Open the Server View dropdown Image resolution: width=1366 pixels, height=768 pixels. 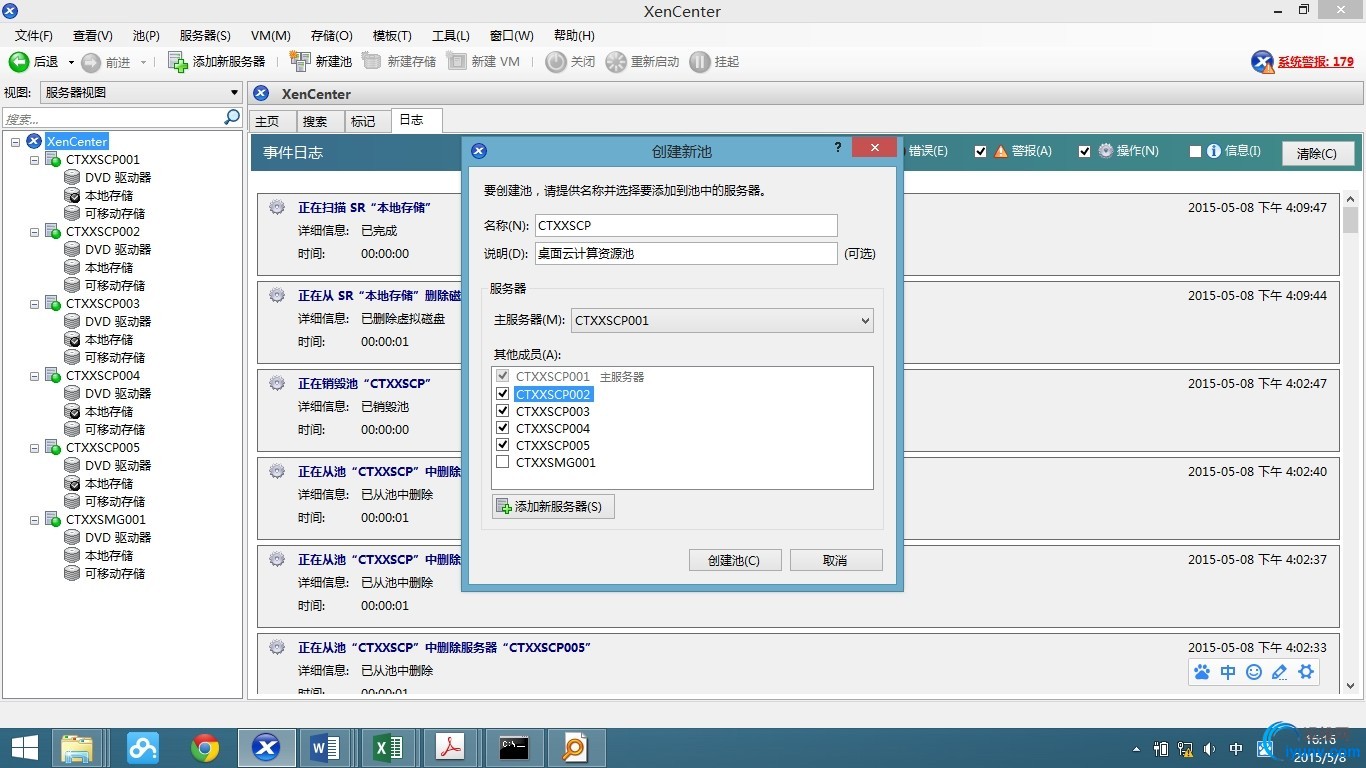pos(141,93)
